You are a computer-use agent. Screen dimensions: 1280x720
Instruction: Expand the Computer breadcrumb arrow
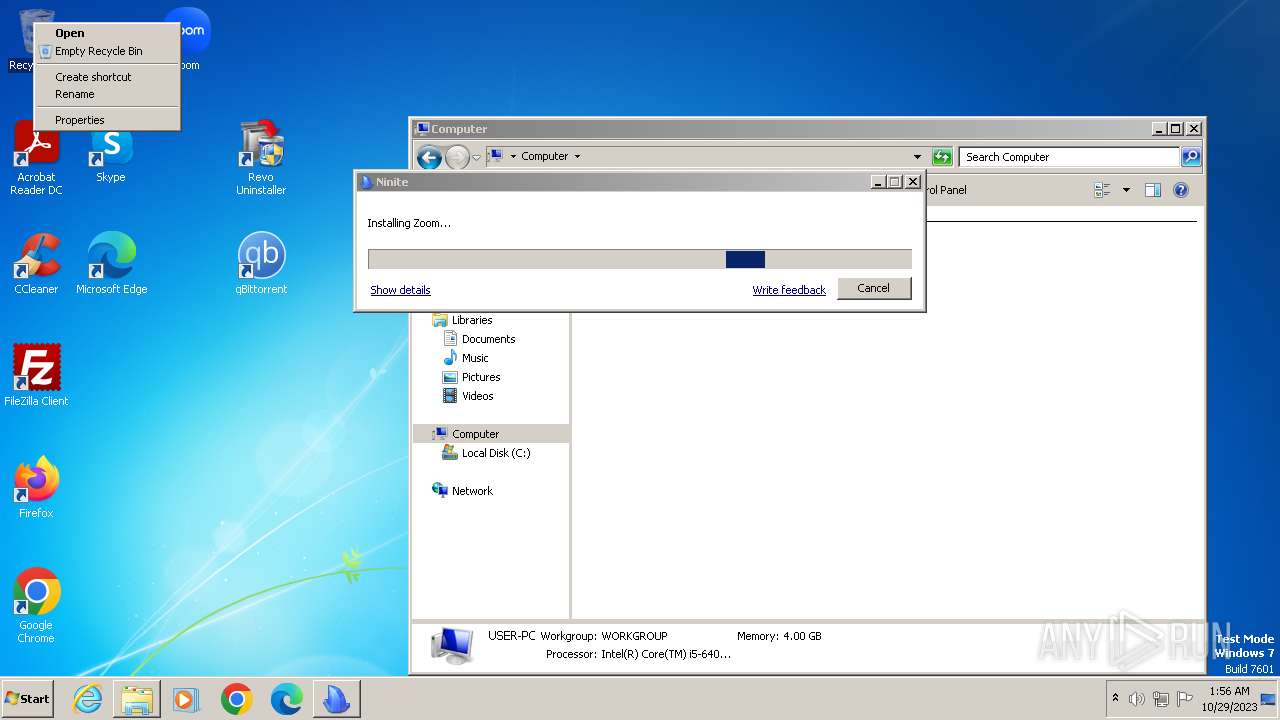[x=577, y=156]
